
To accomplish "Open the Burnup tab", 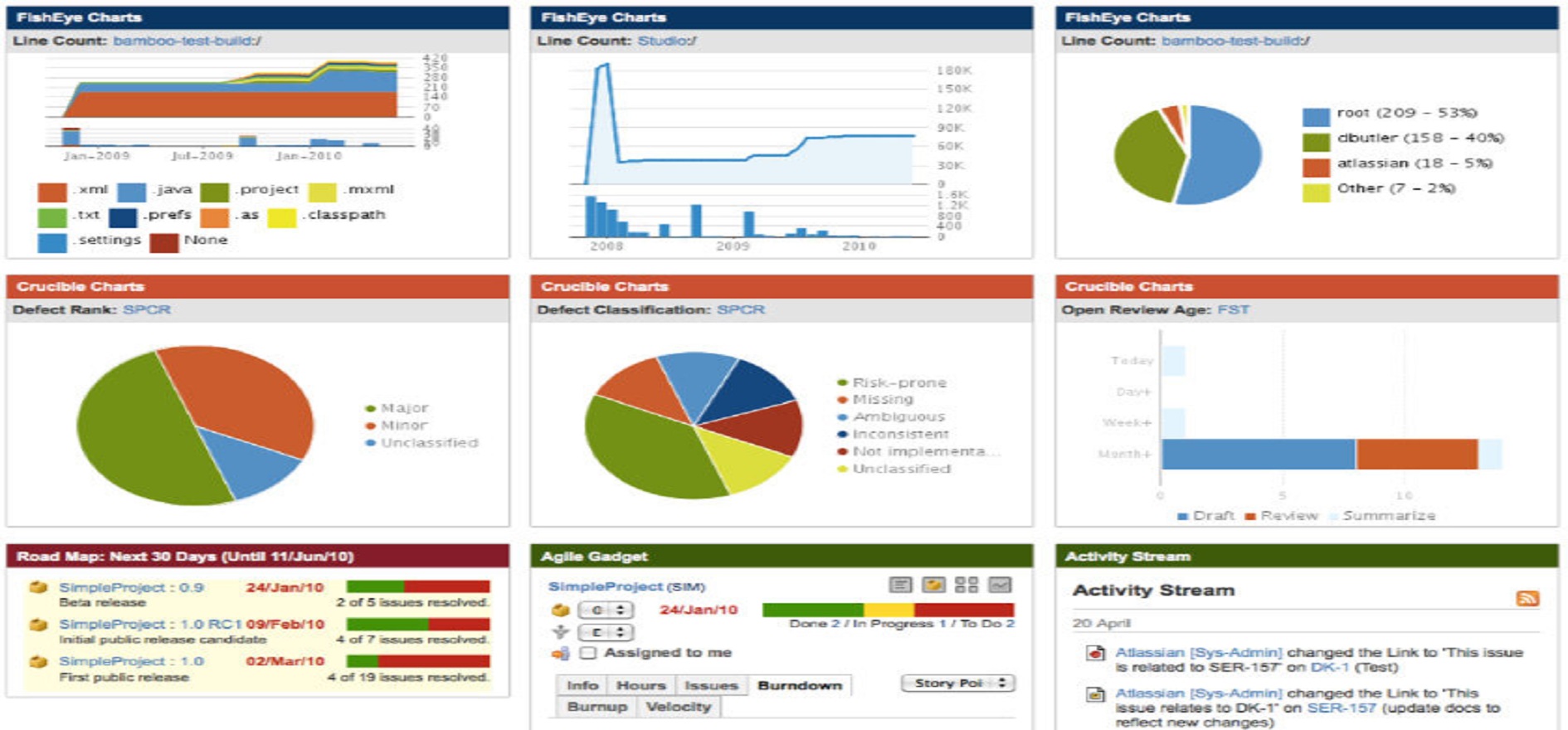I will [597, 707].
